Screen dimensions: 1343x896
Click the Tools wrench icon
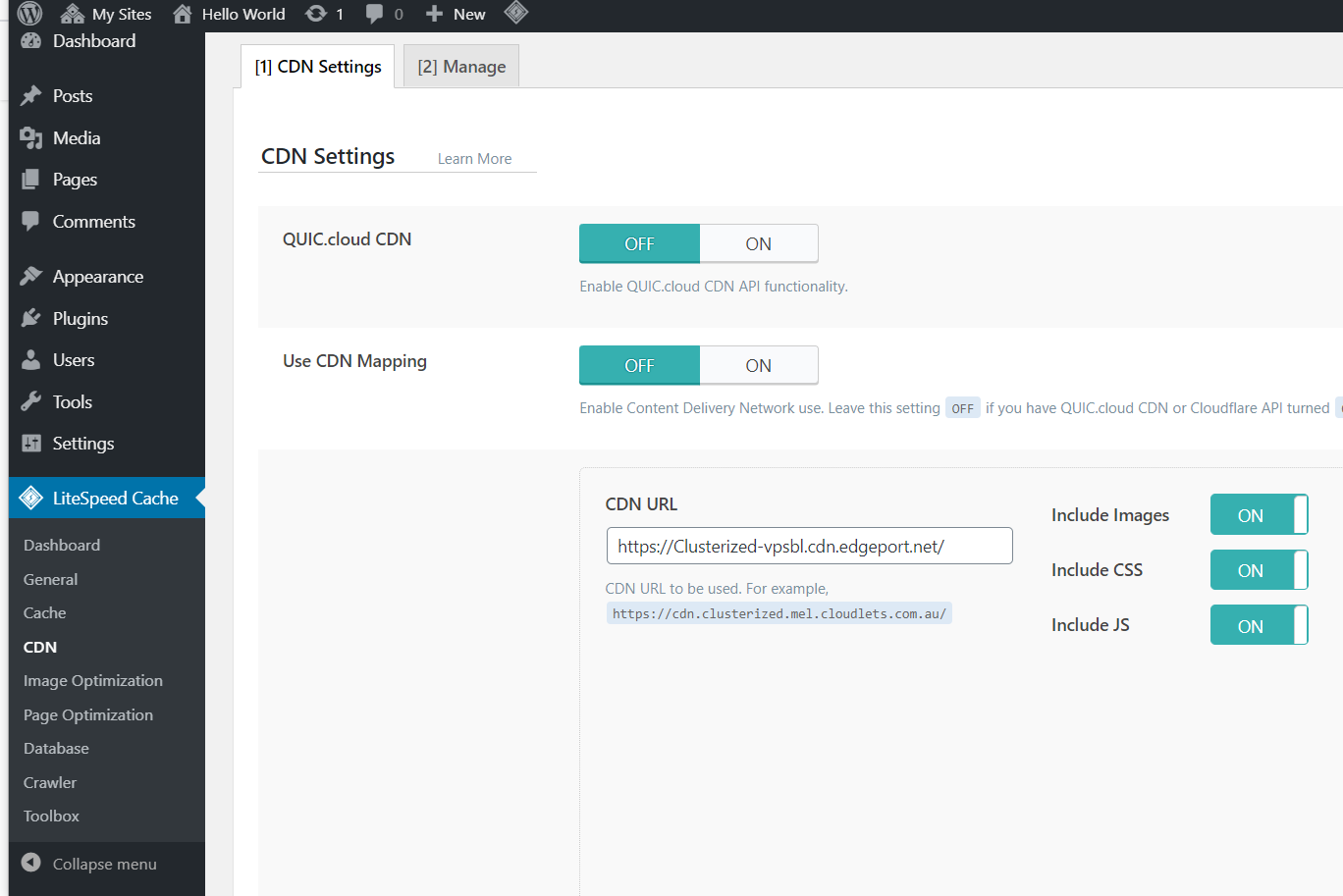31,401
